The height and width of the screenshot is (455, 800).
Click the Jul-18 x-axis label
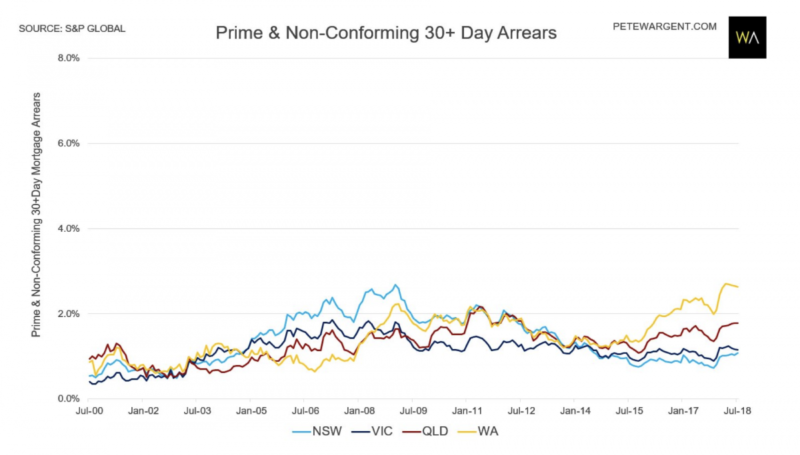(738, 411)
